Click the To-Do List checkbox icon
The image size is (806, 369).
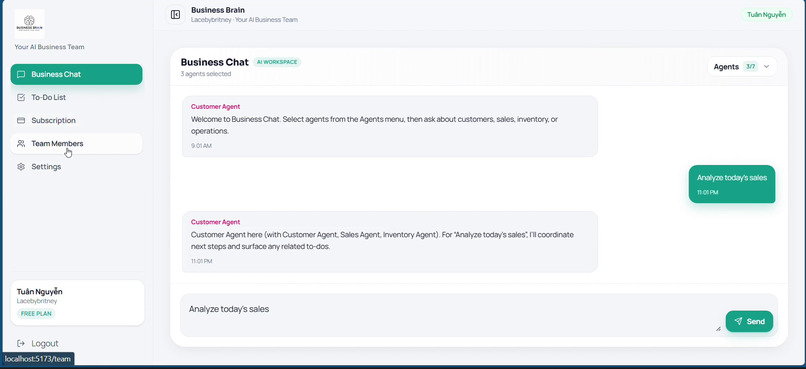21,97
